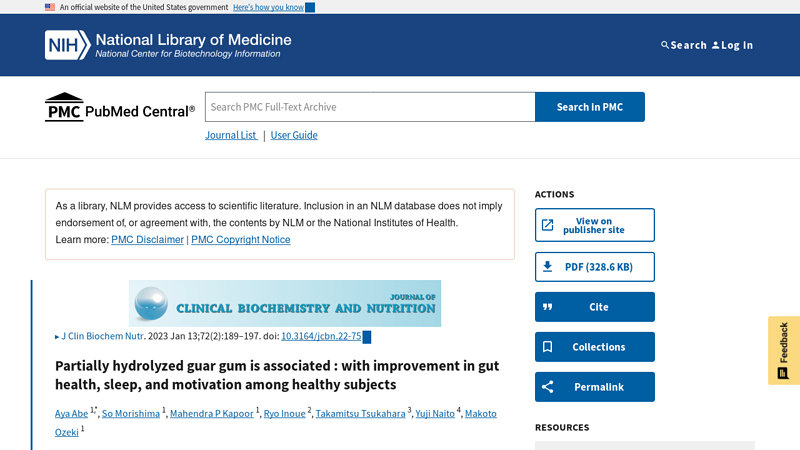Copy the DOI using icon beside it

point(367,337)
